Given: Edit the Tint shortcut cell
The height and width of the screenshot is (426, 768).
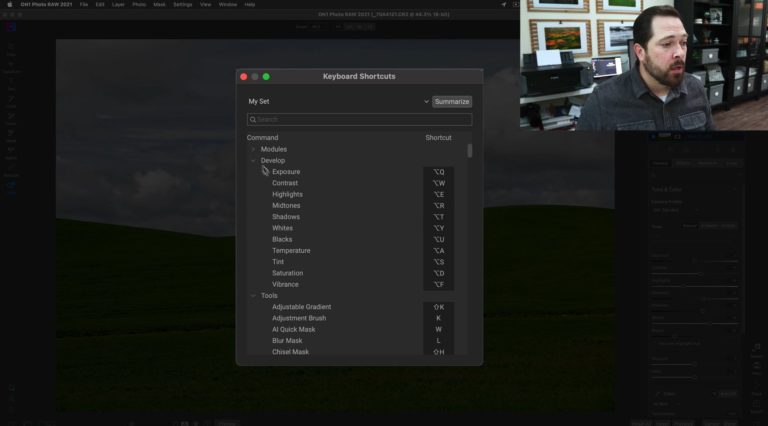Looking at the screenshot, I should pos(438,262).
